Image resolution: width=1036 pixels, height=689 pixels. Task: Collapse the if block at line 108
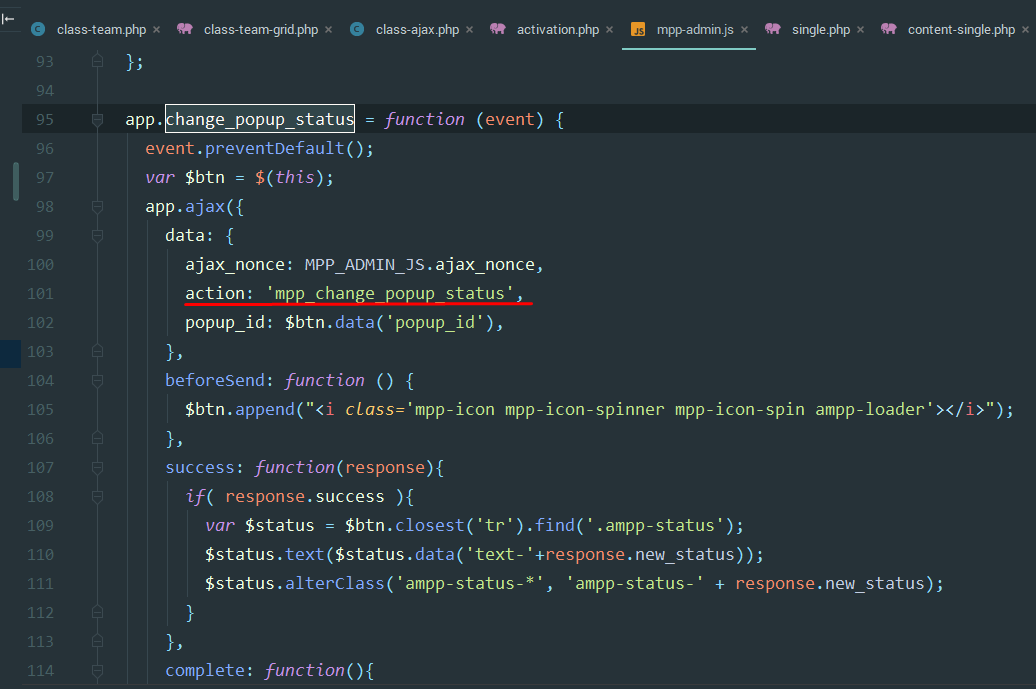tap(97, 497)
